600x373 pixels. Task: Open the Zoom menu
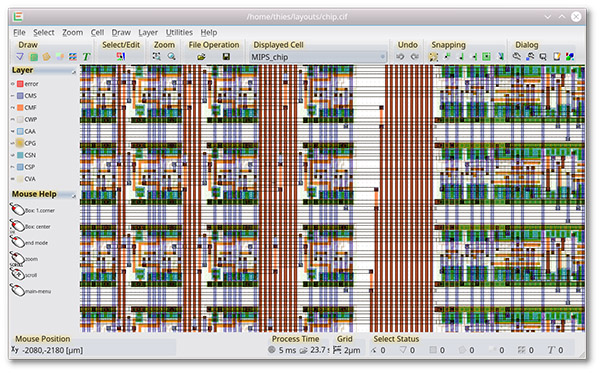[x=72, y=33]
